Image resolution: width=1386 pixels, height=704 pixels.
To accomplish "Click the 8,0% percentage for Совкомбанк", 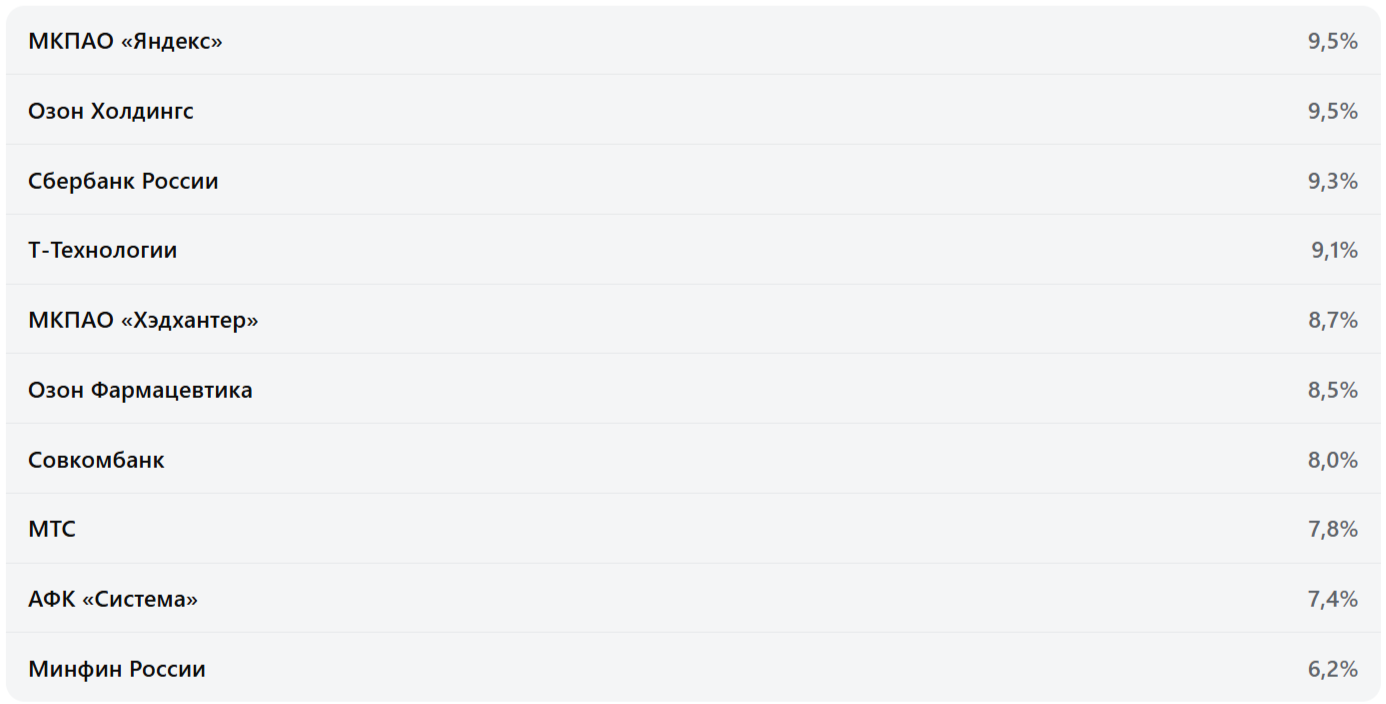I will point(1332,460).
